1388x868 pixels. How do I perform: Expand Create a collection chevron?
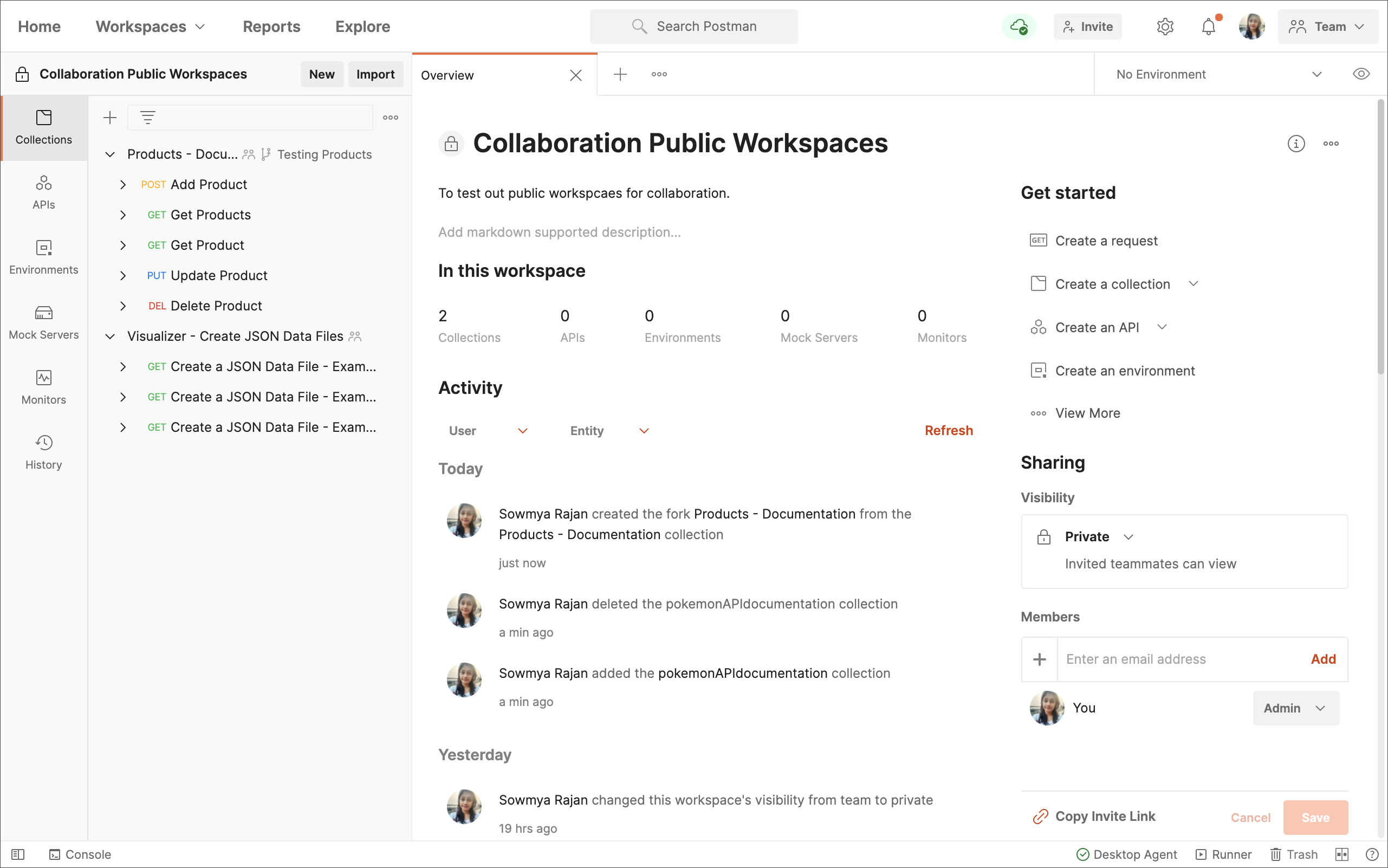click(x=1194, y=283)
